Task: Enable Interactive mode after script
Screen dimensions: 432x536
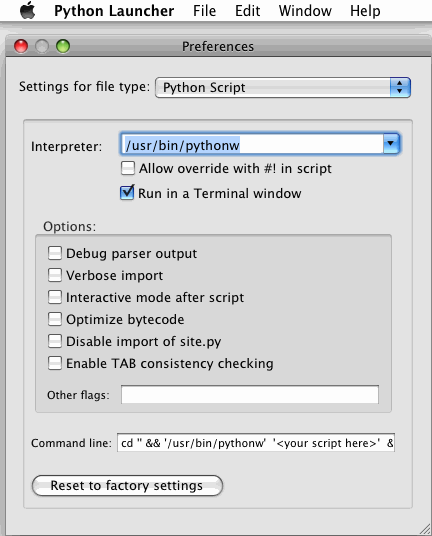Action: pyautogui.click(x=55, y=297)
